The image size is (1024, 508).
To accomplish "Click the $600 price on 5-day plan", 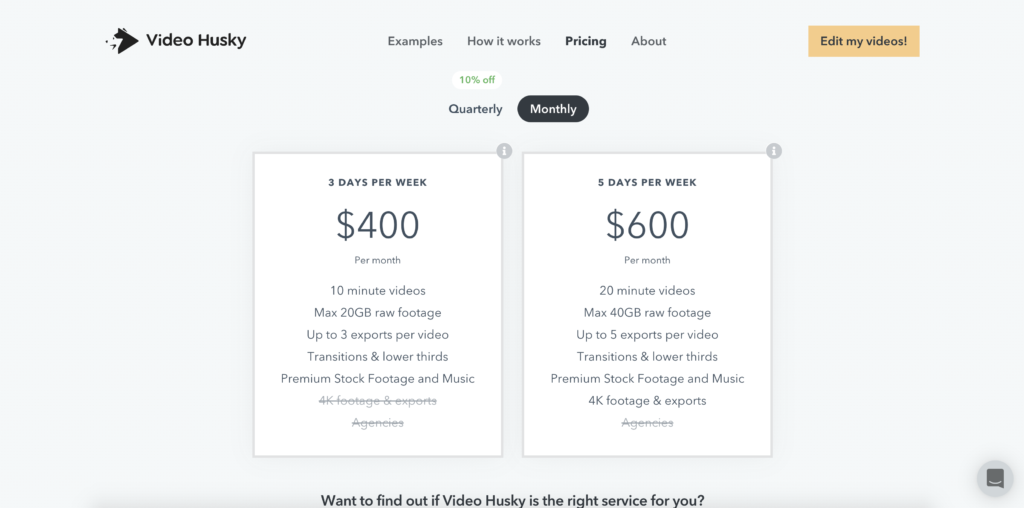I will 648,225.
